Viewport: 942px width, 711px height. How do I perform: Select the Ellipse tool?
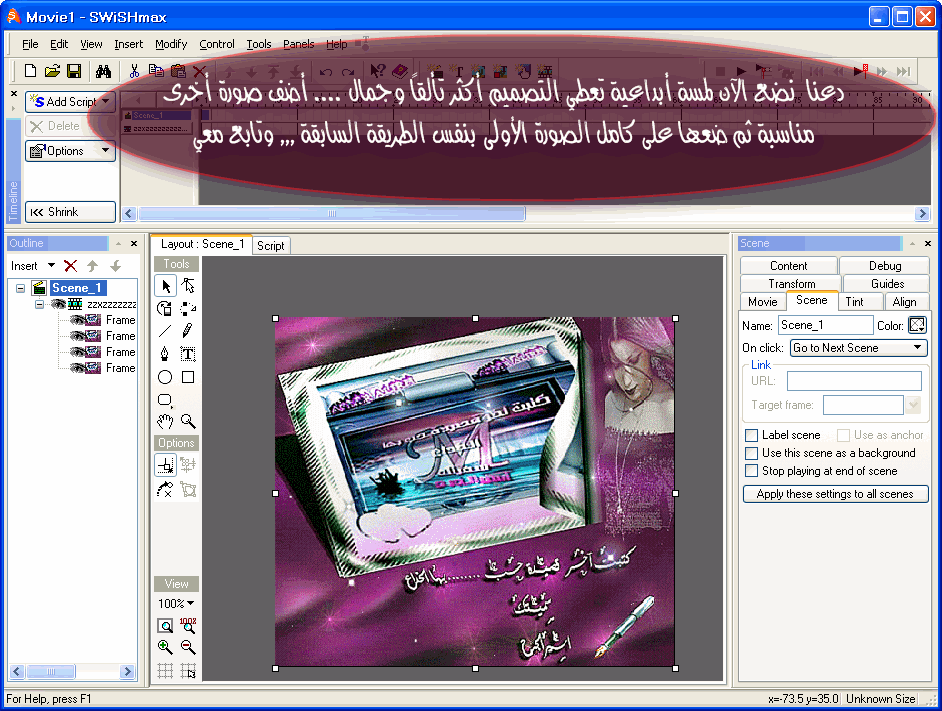165,377
